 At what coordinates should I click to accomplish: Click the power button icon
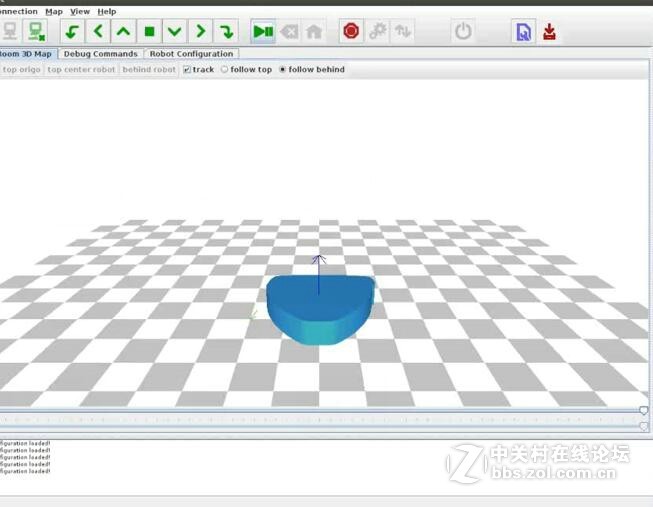click(x=463, y=31)
